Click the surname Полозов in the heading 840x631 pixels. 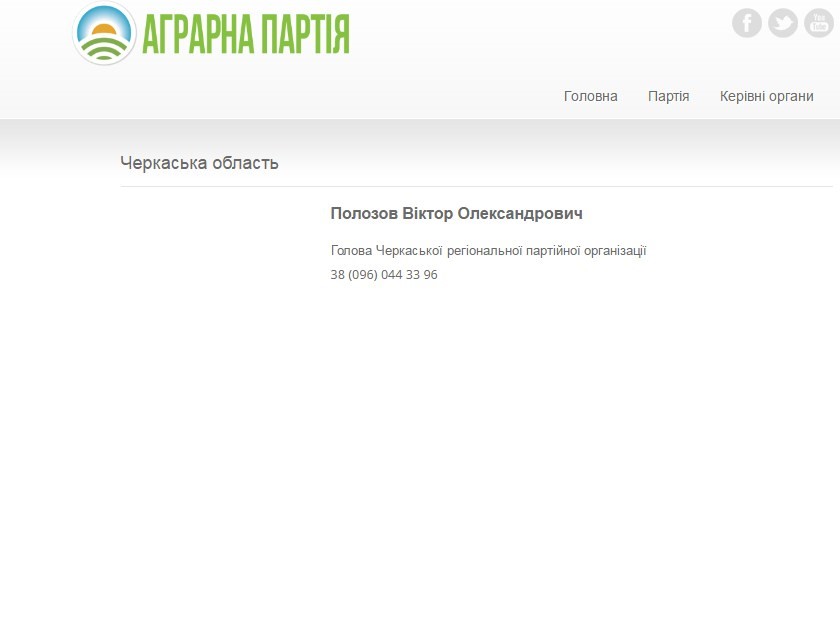(364, 214)
